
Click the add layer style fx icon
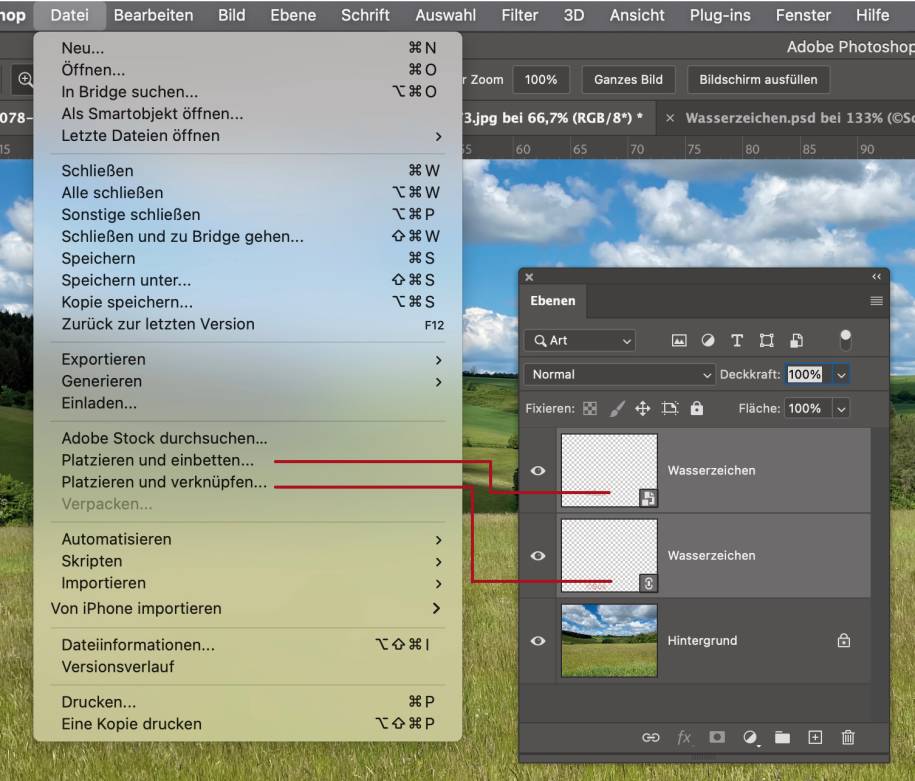pos(683,738)
